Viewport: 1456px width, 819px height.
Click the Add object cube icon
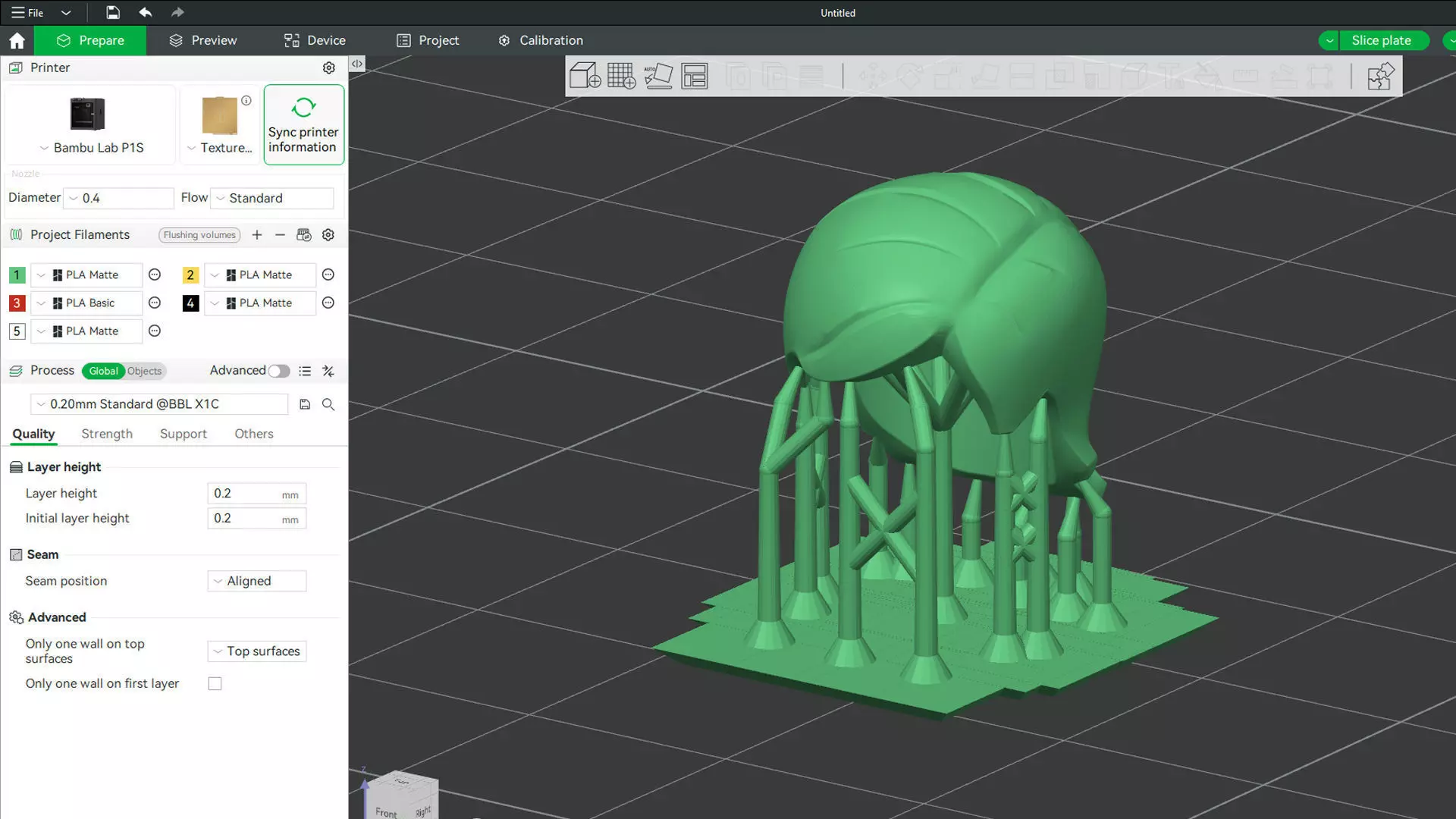click(585, 76)
